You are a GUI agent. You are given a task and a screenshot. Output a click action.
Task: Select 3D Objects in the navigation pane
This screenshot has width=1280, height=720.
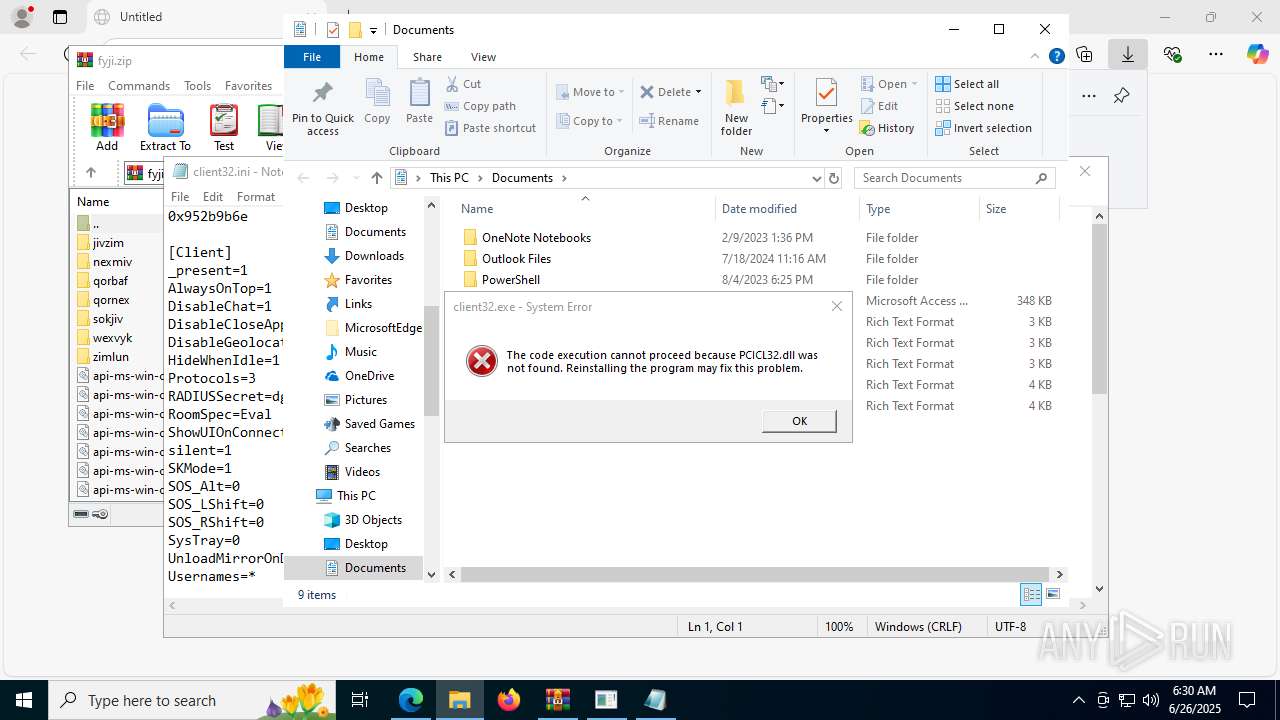[x=373, y=520]
